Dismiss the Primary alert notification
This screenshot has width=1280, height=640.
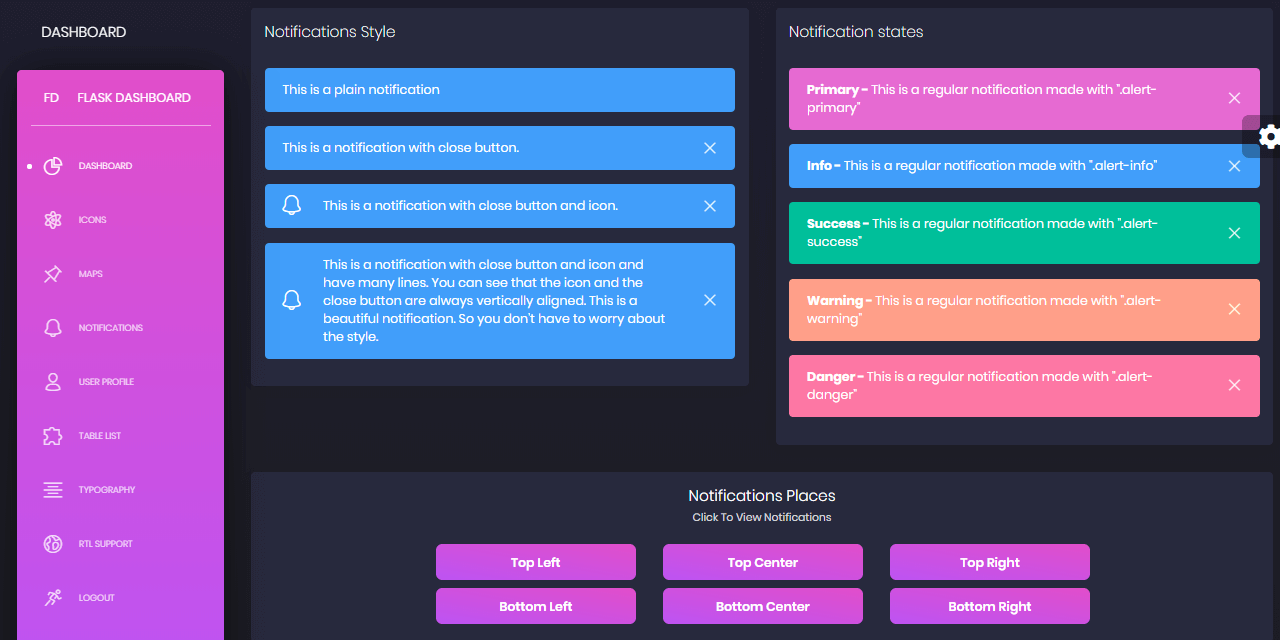[x=1234, y=98]
